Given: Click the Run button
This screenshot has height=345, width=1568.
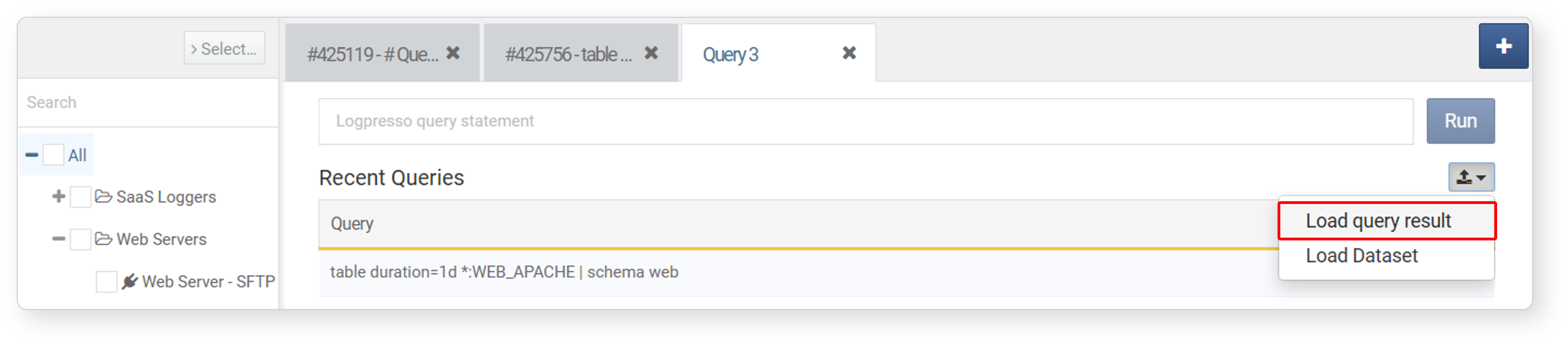Looking at the screenshot, I should (1460, 121).
